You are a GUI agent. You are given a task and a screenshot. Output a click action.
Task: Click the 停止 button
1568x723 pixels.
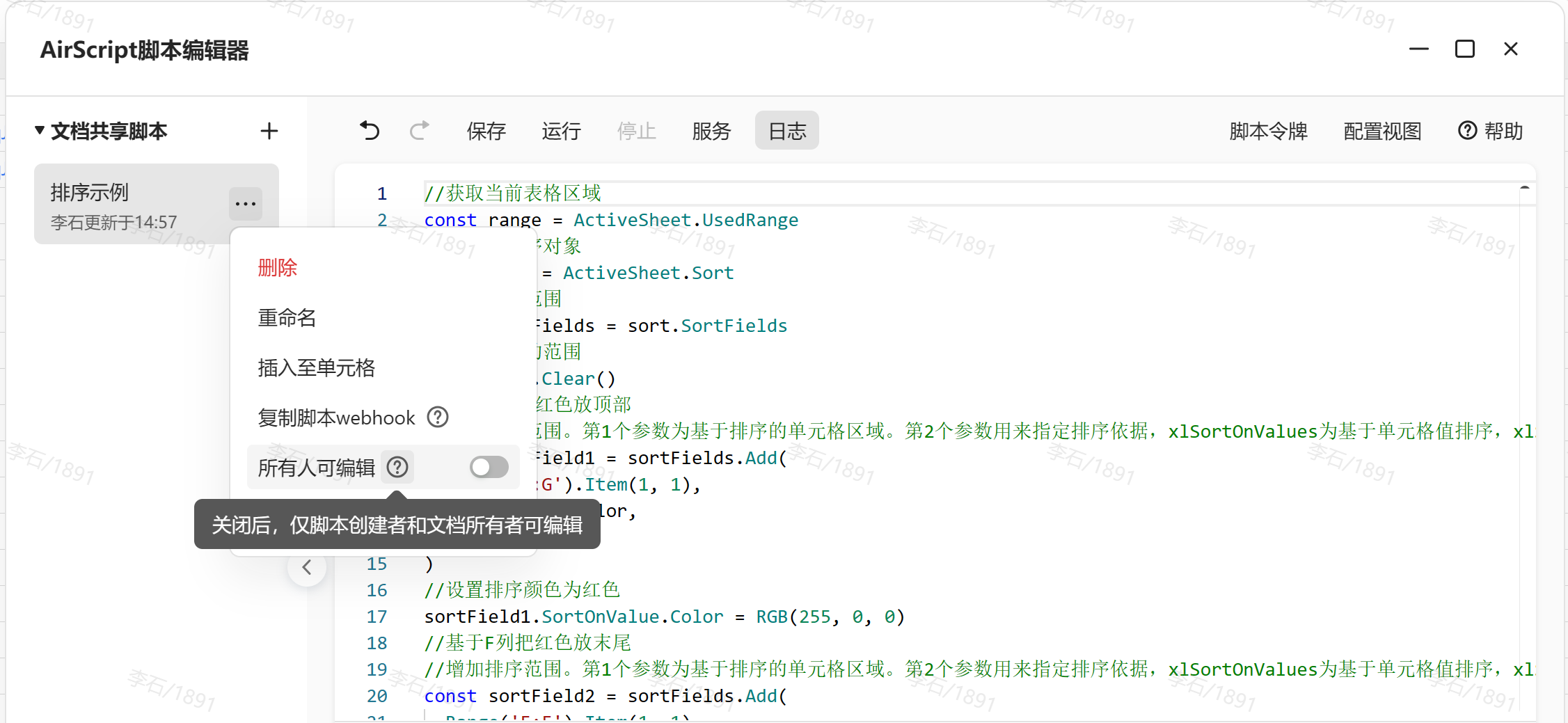tap(636, 131)
